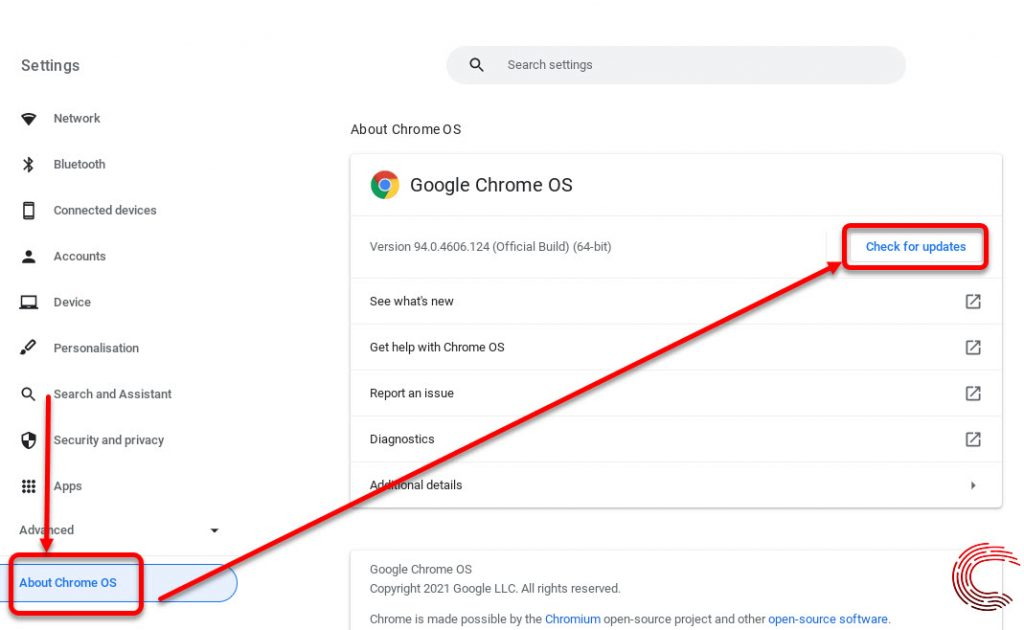Viewport: 1024px width, 630px height.
Task: Expand the Advanced section dropdown arrow
Action: [x=214, y=530]
